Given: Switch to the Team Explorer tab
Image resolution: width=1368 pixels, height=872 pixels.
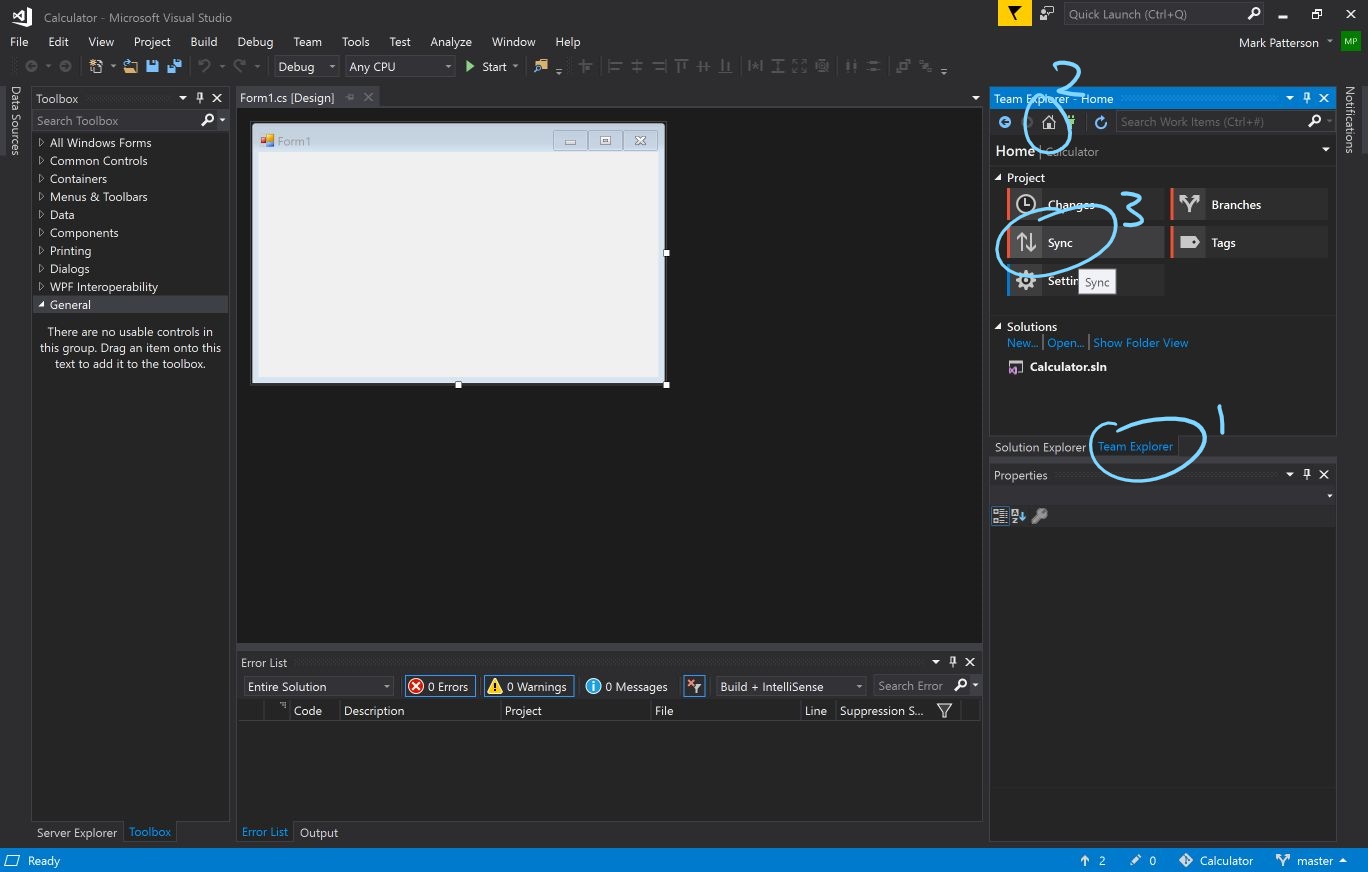Looking at the screenshot, I should tap(1135, 447).
